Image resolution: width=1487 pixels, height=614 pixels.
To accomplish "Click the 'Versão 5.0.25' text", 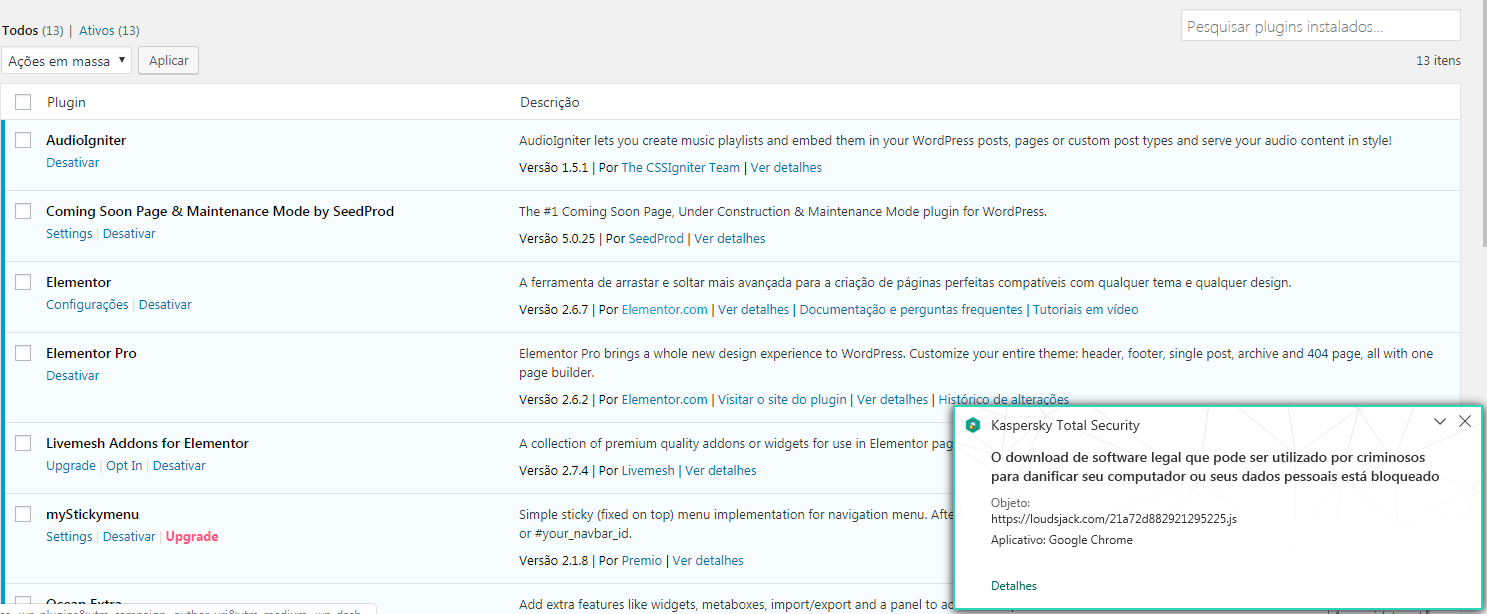I will (x=557, y=239).
